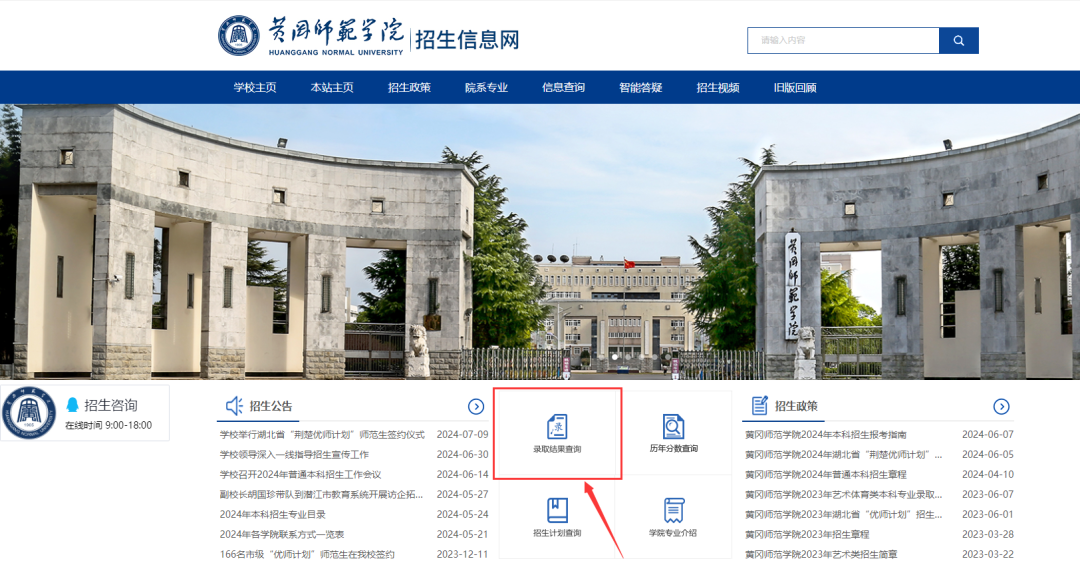Viewport: 1080px width, 575px height.
Task: Click the 招生计划查询 text label
Action: coord(557,533)
